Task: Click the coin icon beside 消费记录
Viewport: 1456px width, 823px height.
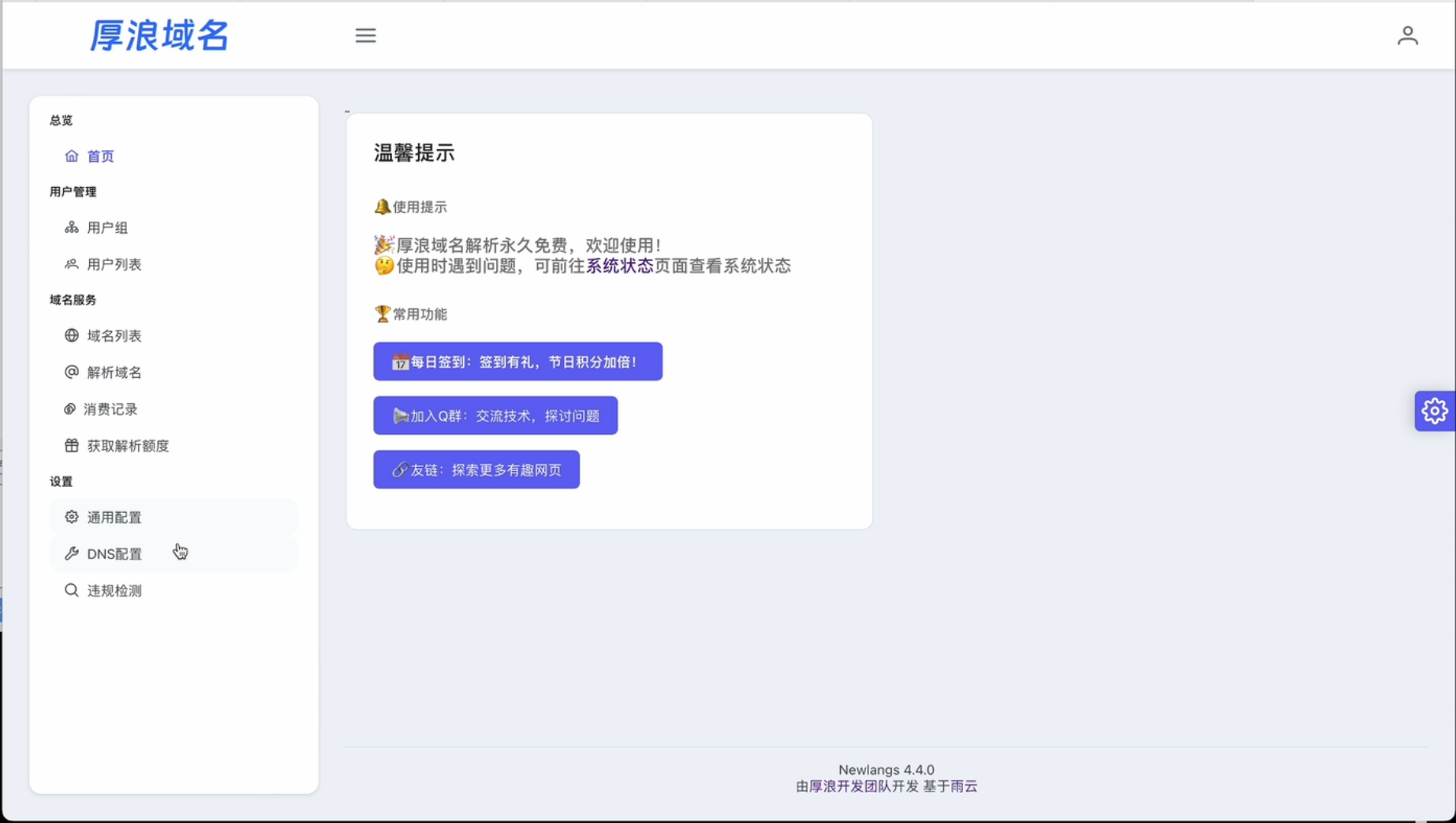Action: coord(70,409)
